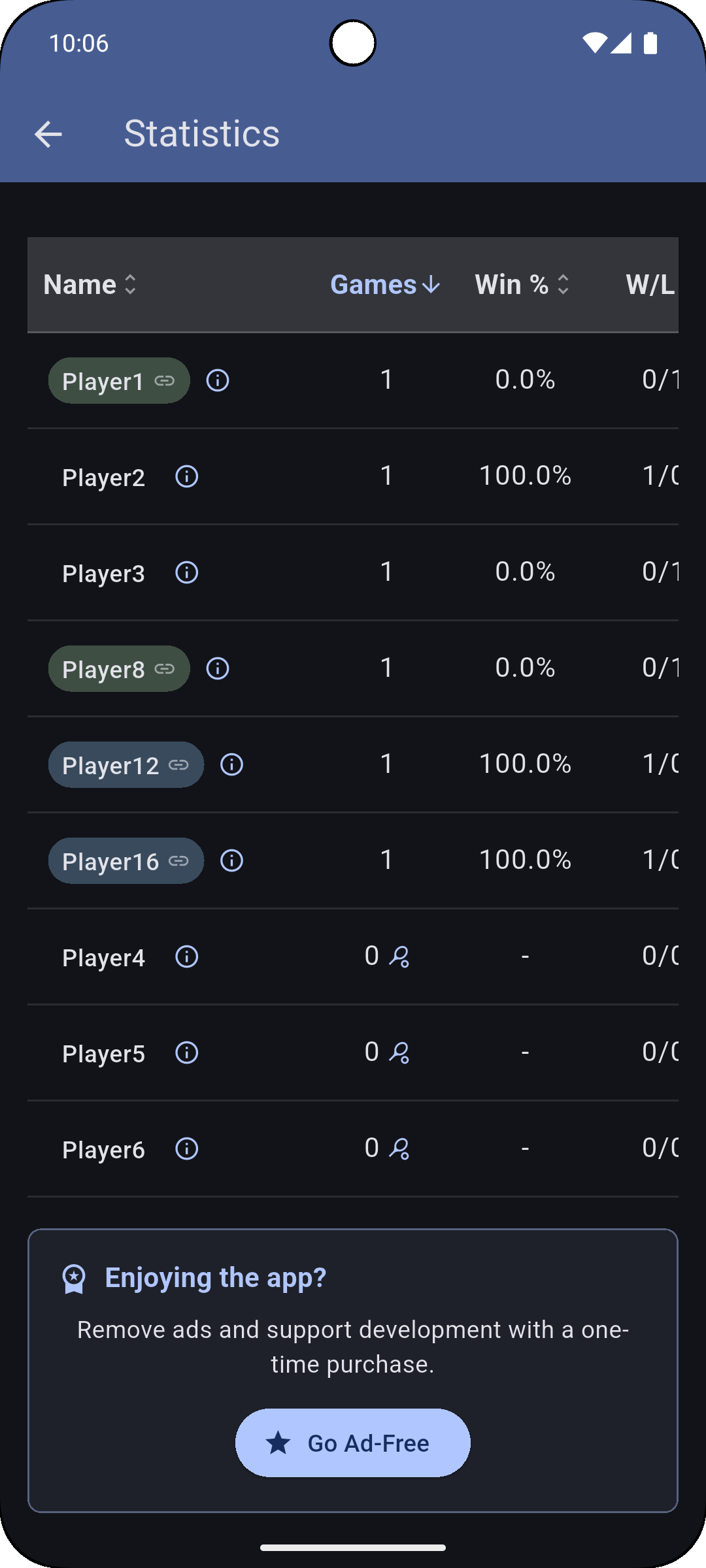The image size is (706, 1568).
Task: Tap the Enjoying the app award icon
Action: (74, 1279)
